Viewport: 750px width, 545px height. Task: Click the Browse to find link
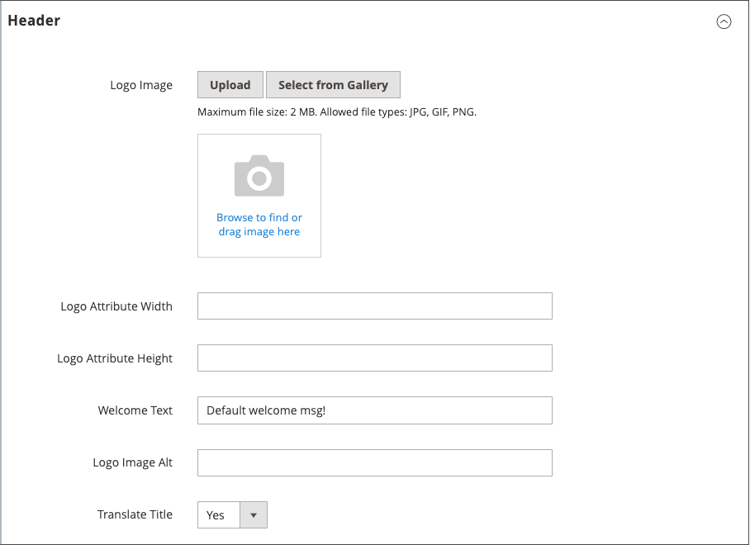(x=259, y=217)
